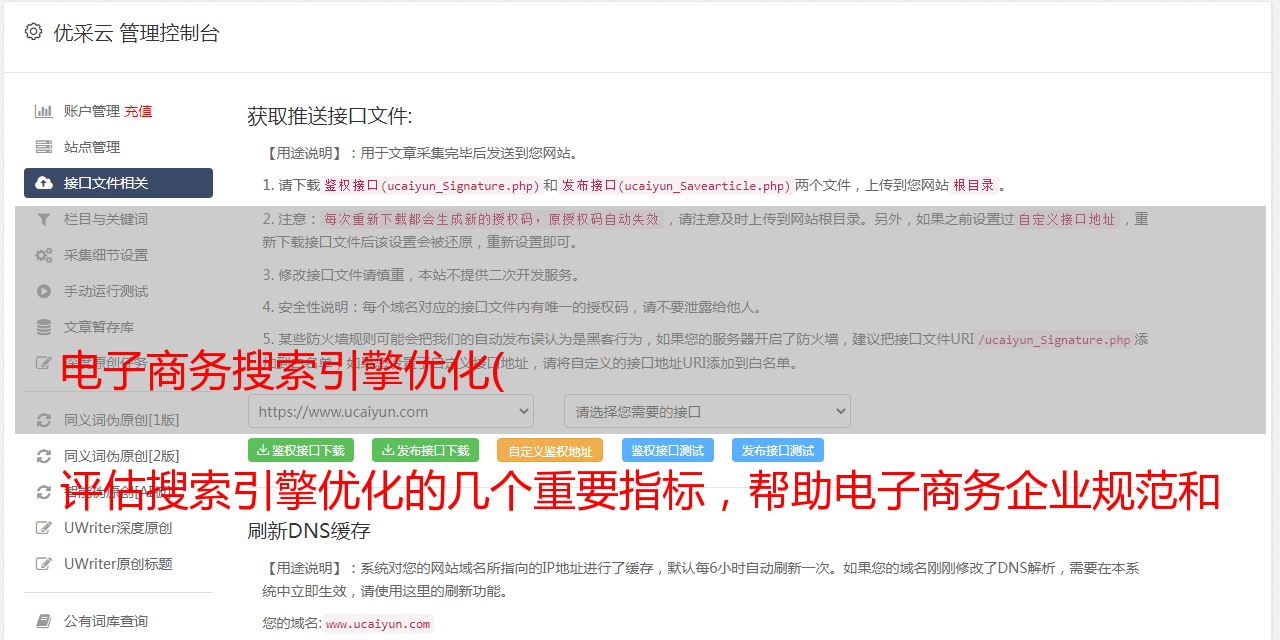Click the /ucaiyun_Signature.php URI text
1280x640 pixels.
[x=1054, y=339]
